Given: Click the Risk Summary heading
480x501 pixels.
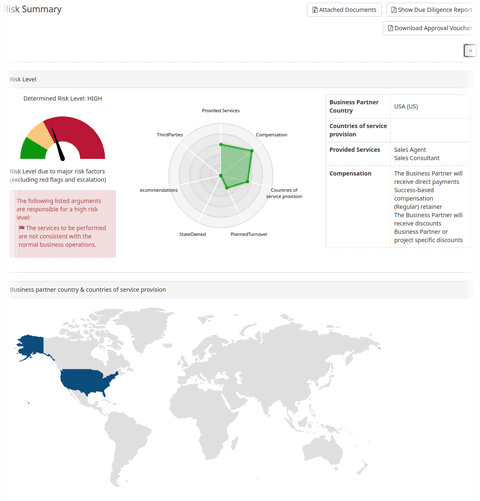Looking at the screenshot, I should (x=33, y=9).
